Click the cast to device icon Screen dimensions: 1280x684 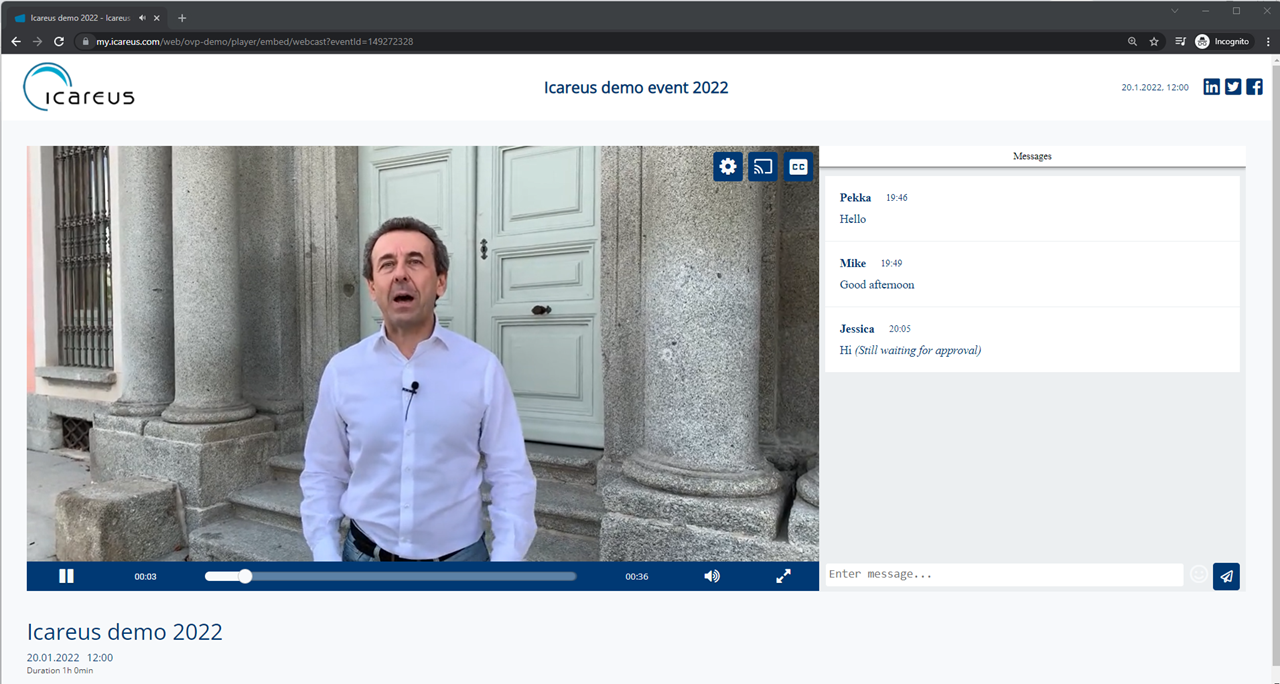763,167
